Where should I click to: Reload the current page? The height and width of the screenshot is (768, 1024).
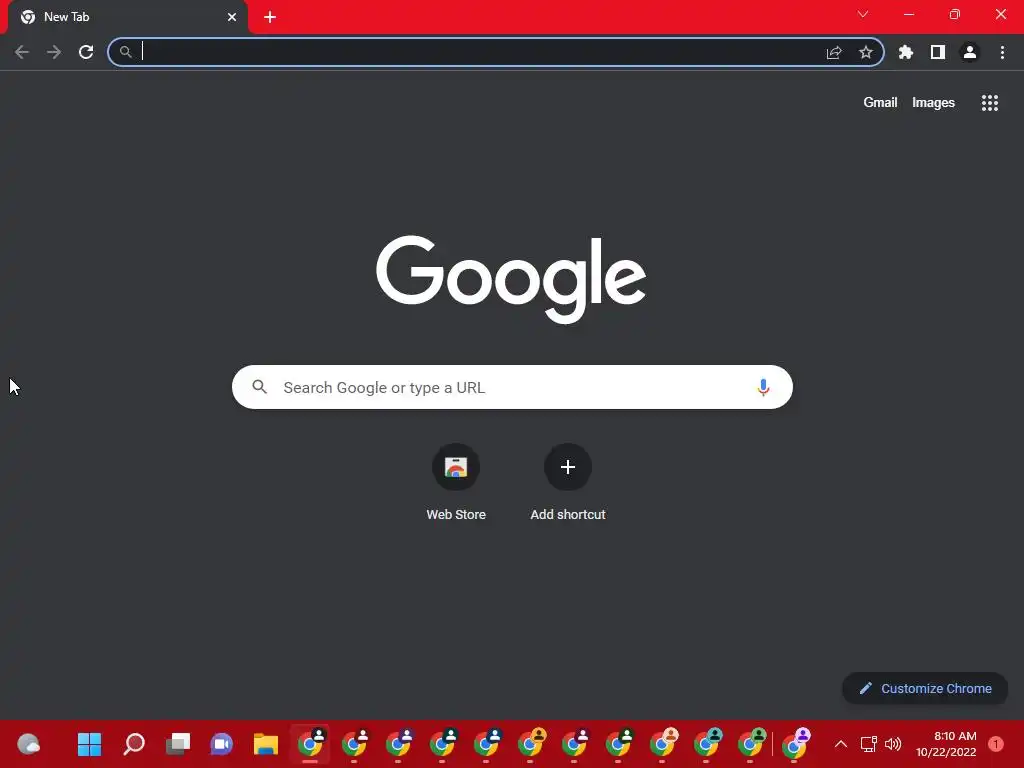86,52
